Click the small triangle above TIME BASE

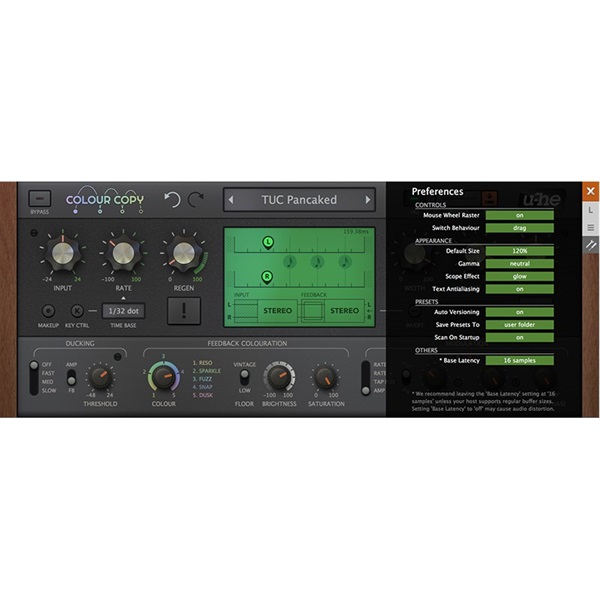point(123,298)
